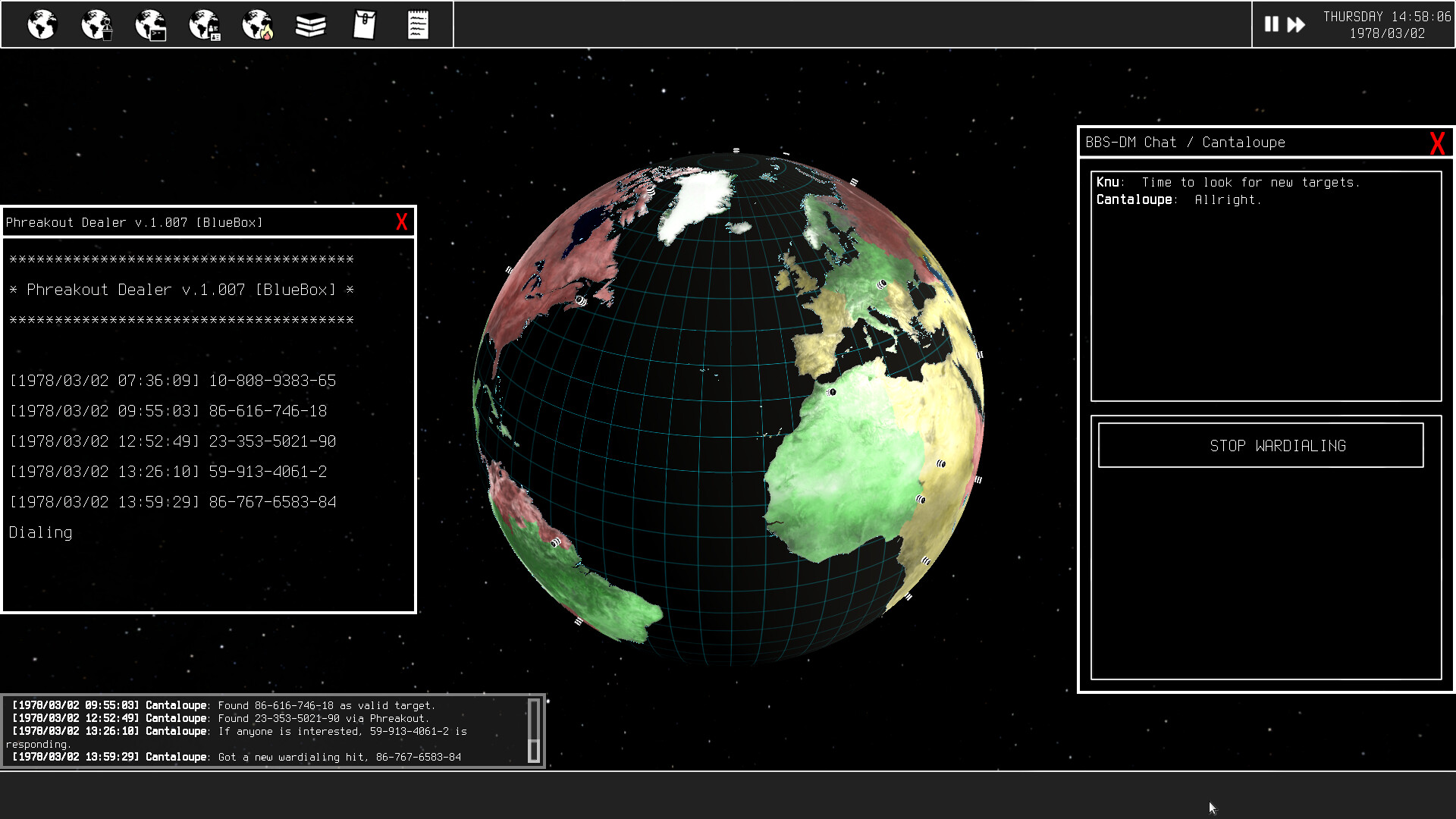Image resolution: width=1456 pixels, height=819 pixels.
Task: Select the burning globe icon
Action: (x=258, y=24)
